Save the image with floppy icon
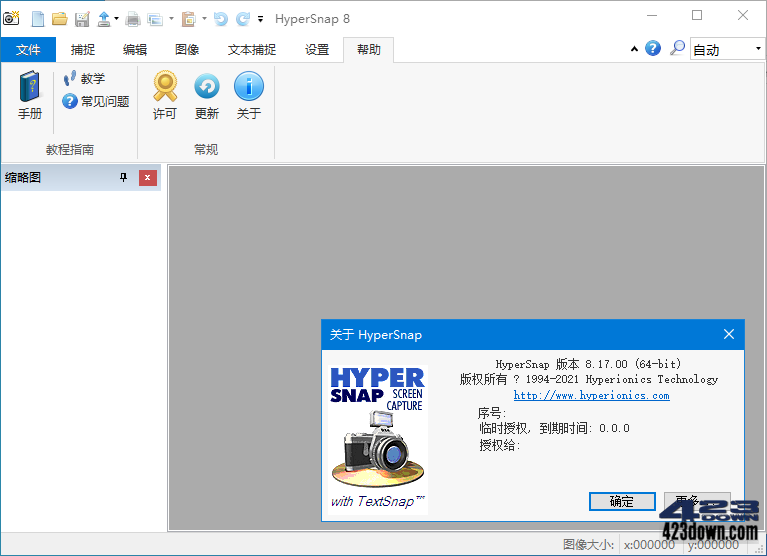This screenshot has width=767, height=556. pyautogui.click(x=82, y=19)
